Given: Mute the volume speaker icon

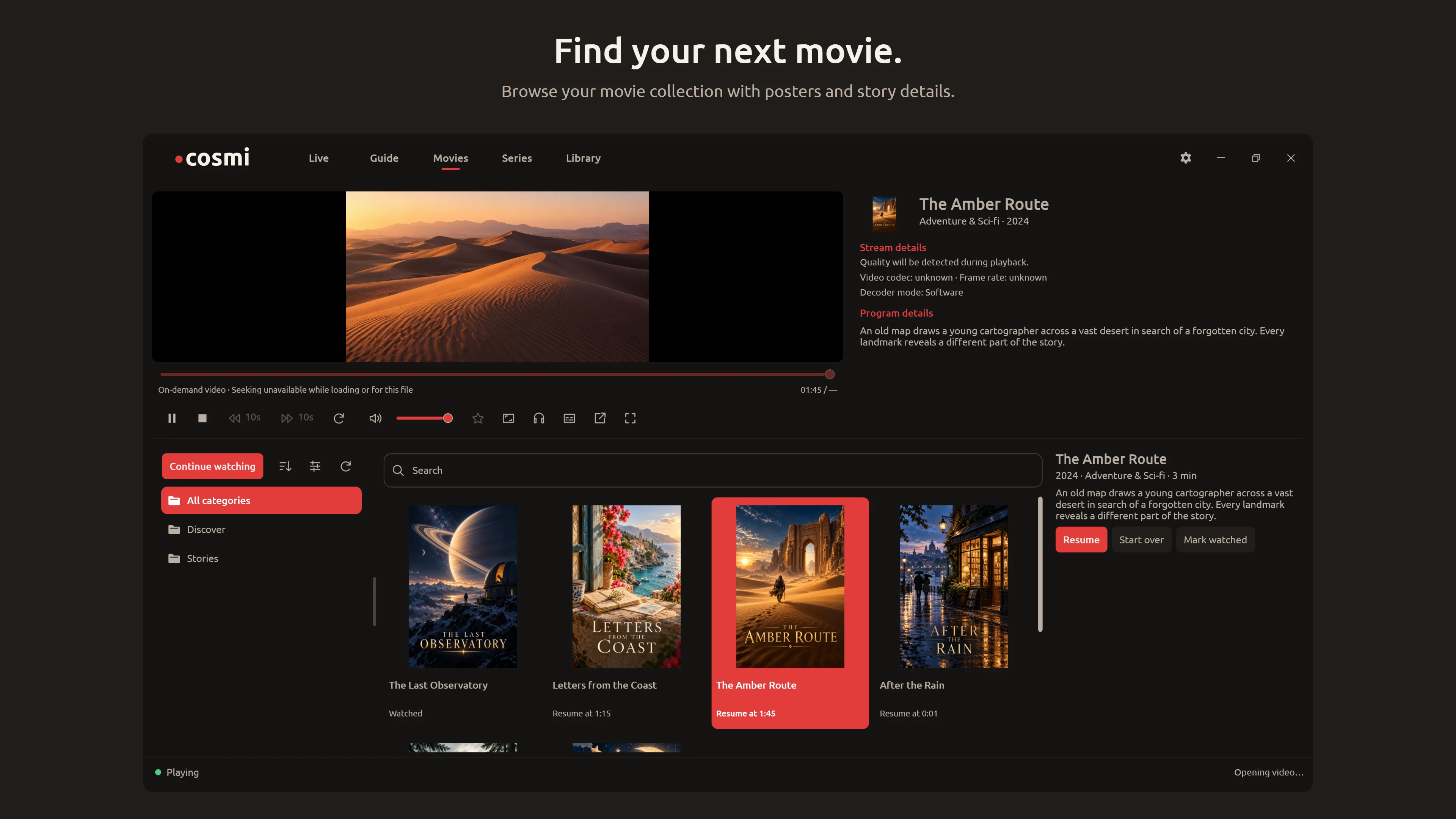Looking at the screenshot, I should pos(375,418).
